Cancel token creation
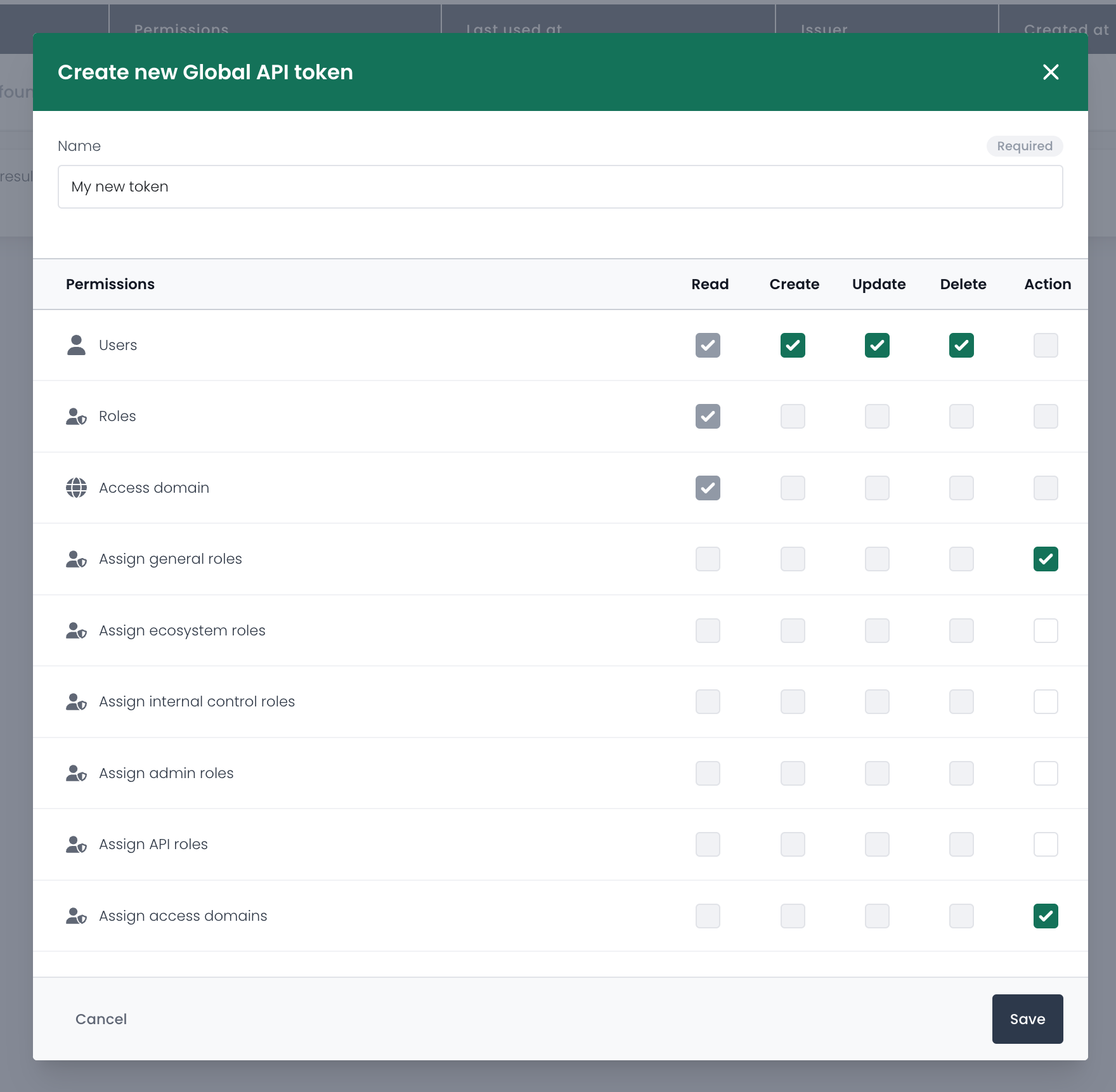 click(101, 1019)
